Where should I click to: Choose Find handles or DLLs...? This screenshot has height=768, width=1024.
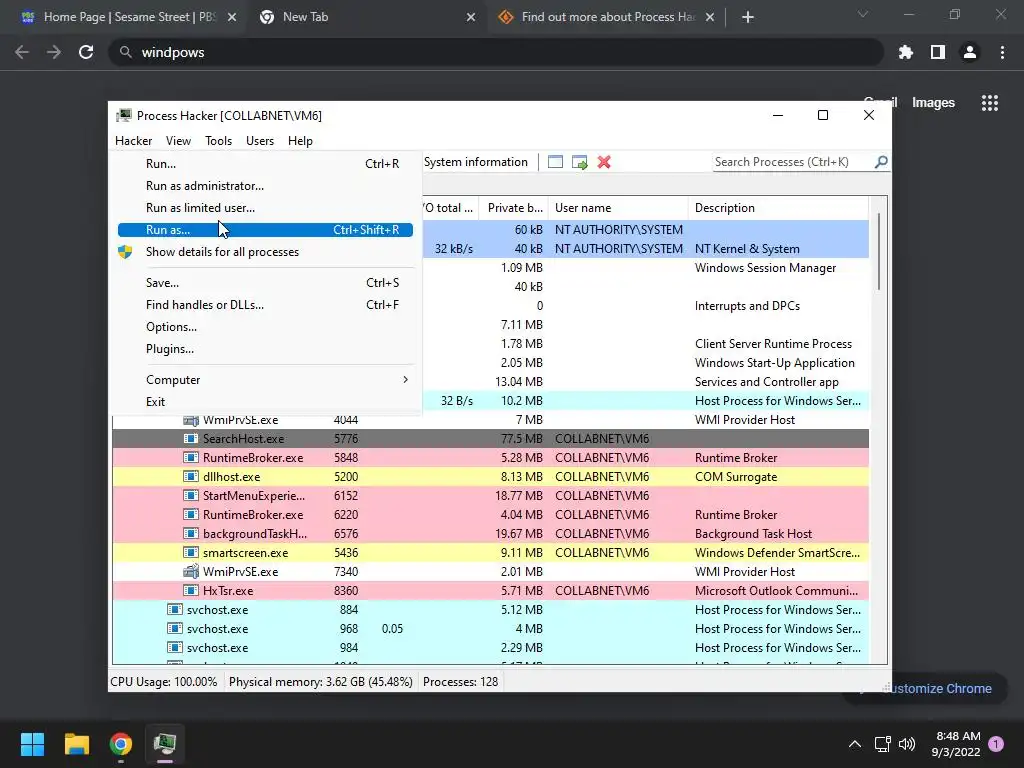tap(265, 305)
